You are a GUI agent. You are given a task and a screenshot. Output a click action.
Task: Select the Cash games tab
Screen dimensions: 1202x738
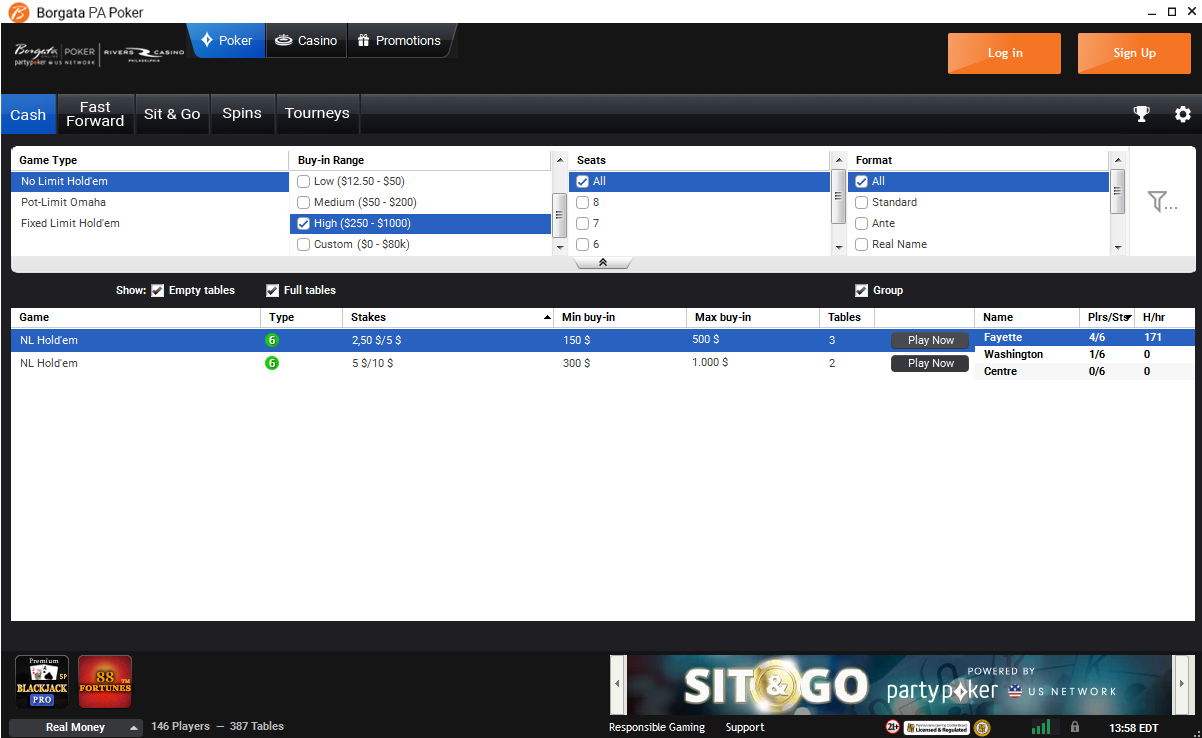pos(28,114)
